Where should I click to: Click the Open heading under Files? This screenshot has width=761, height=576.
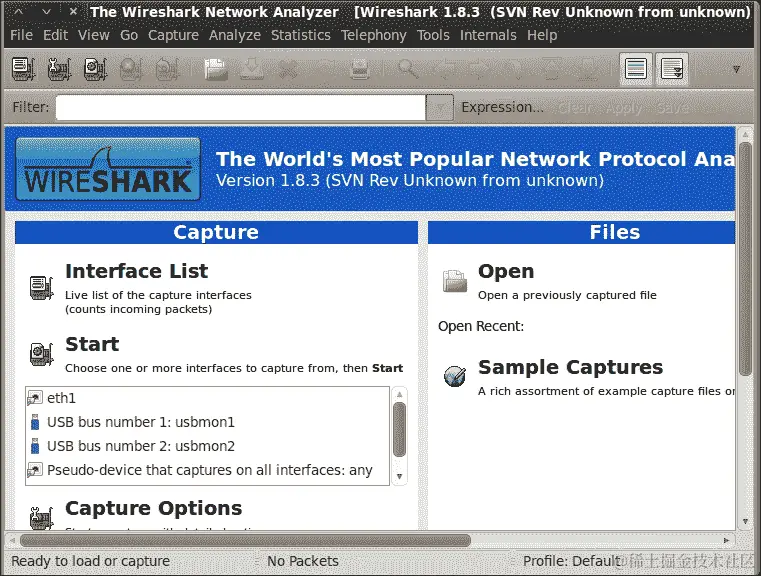pyautogui.click(x=506, y=271)
